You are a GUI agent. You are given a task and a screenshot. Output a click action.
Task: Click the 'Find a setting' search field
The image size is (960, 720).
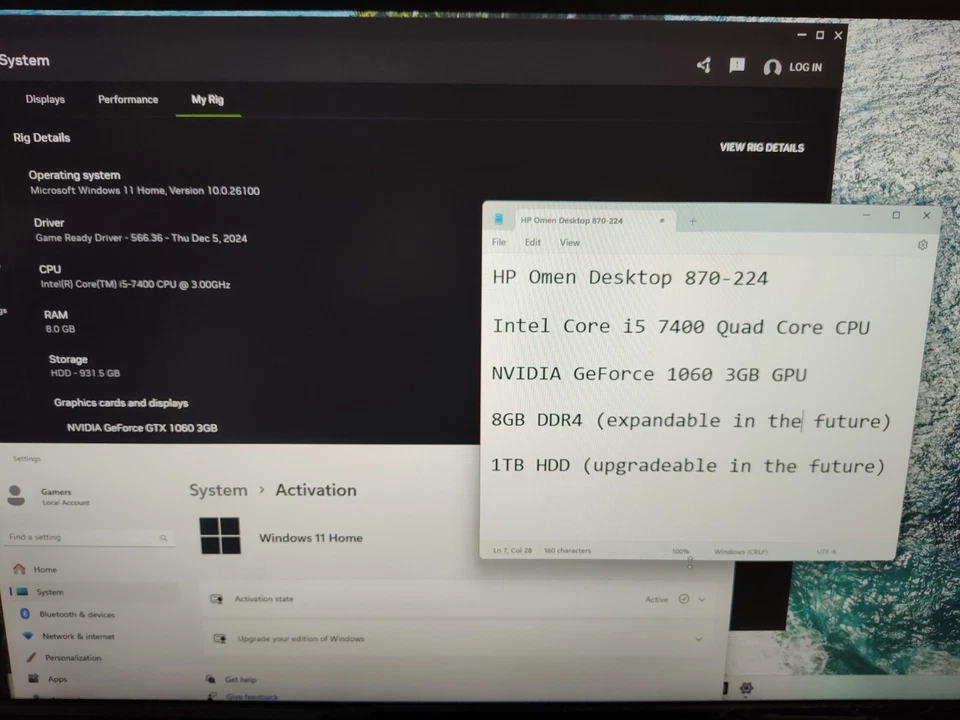[x=88, y=537]
